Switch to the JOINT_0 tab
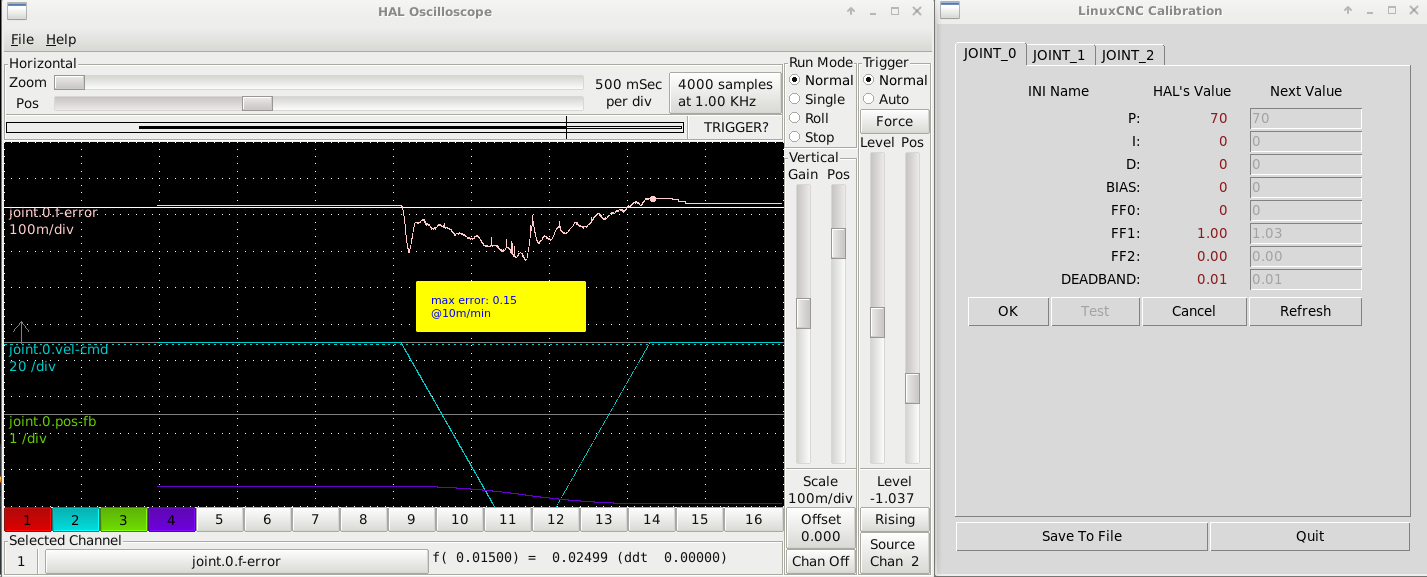 coord(990,54)
